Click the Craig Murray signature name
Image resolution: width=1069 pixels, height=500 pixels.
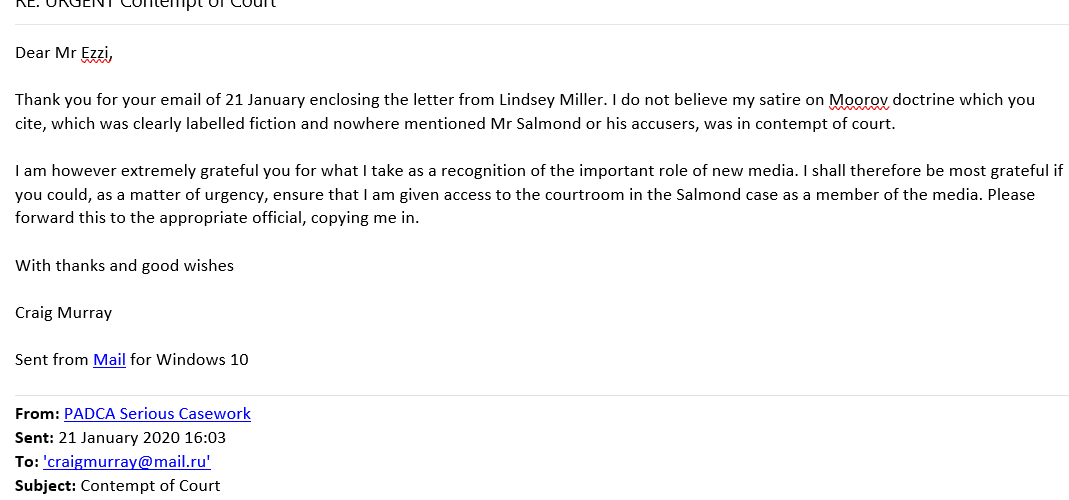(x=63, y=313)
